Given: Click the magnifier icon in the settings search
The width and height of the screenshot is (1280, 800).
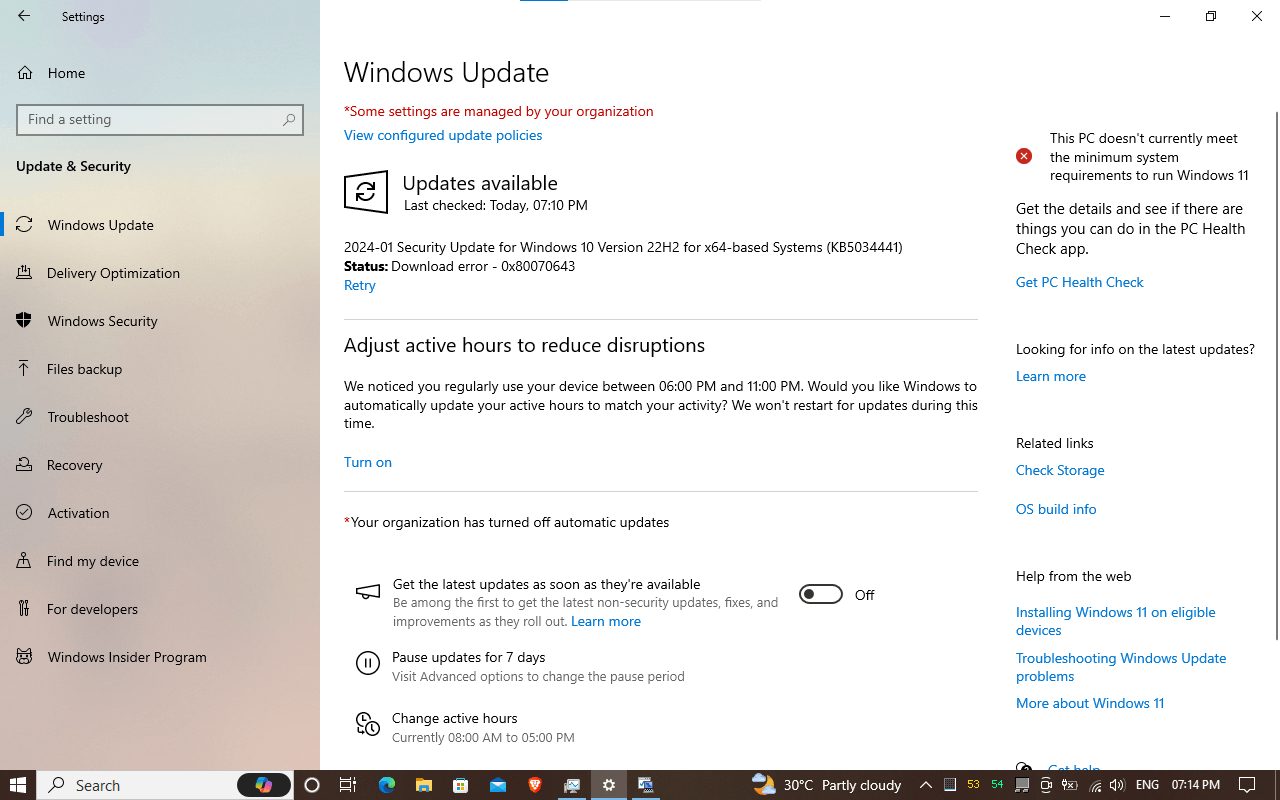Looking at the screenshot, I should coord(289,119).
